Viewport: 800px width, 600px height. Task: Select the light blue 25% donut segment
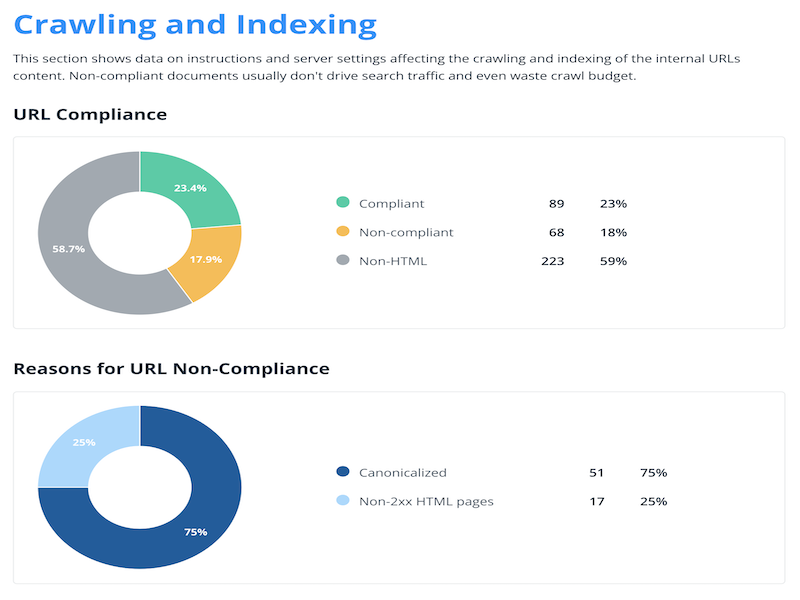point(84,443)
